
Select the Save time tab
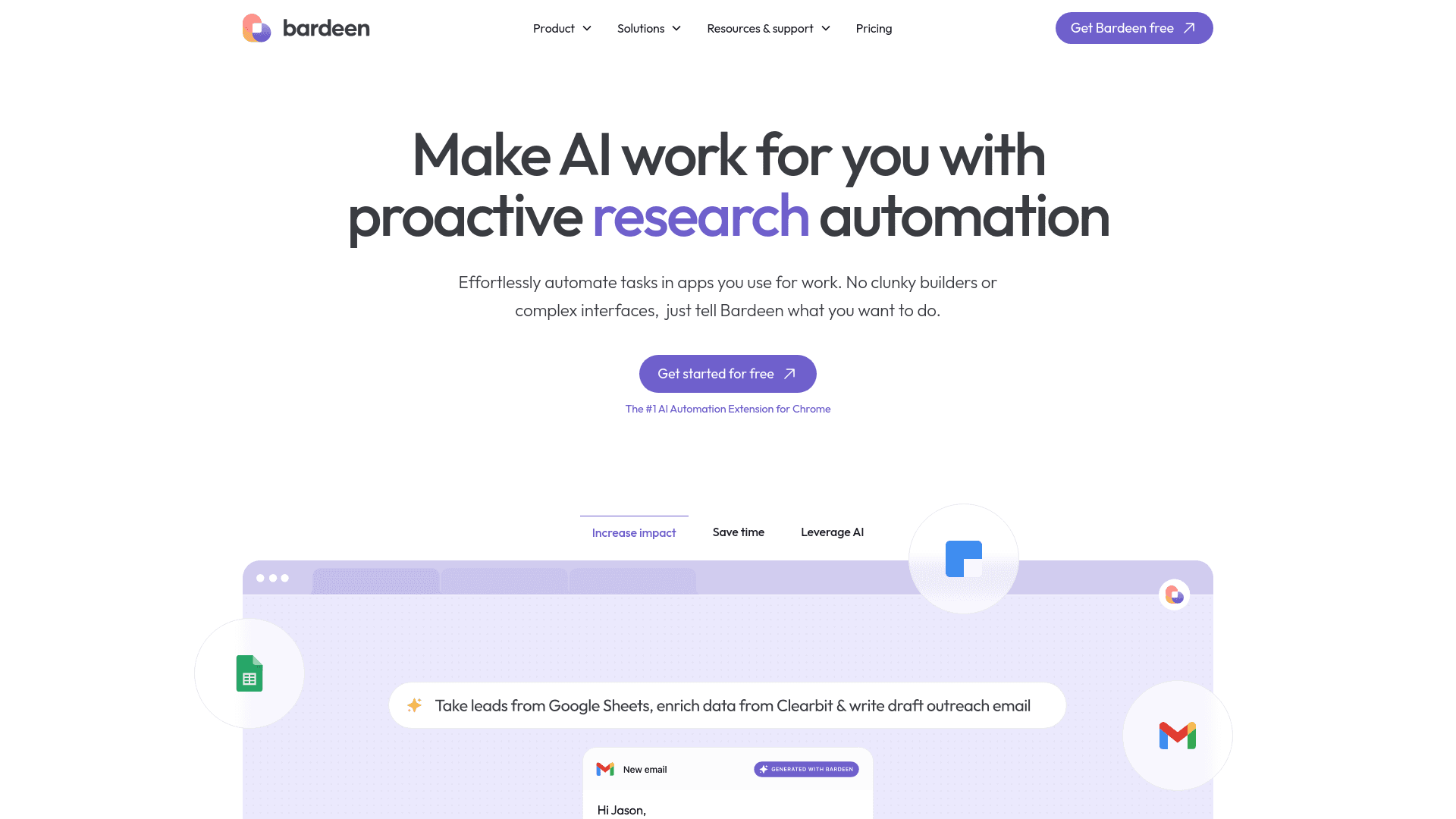tap(738, 531)
